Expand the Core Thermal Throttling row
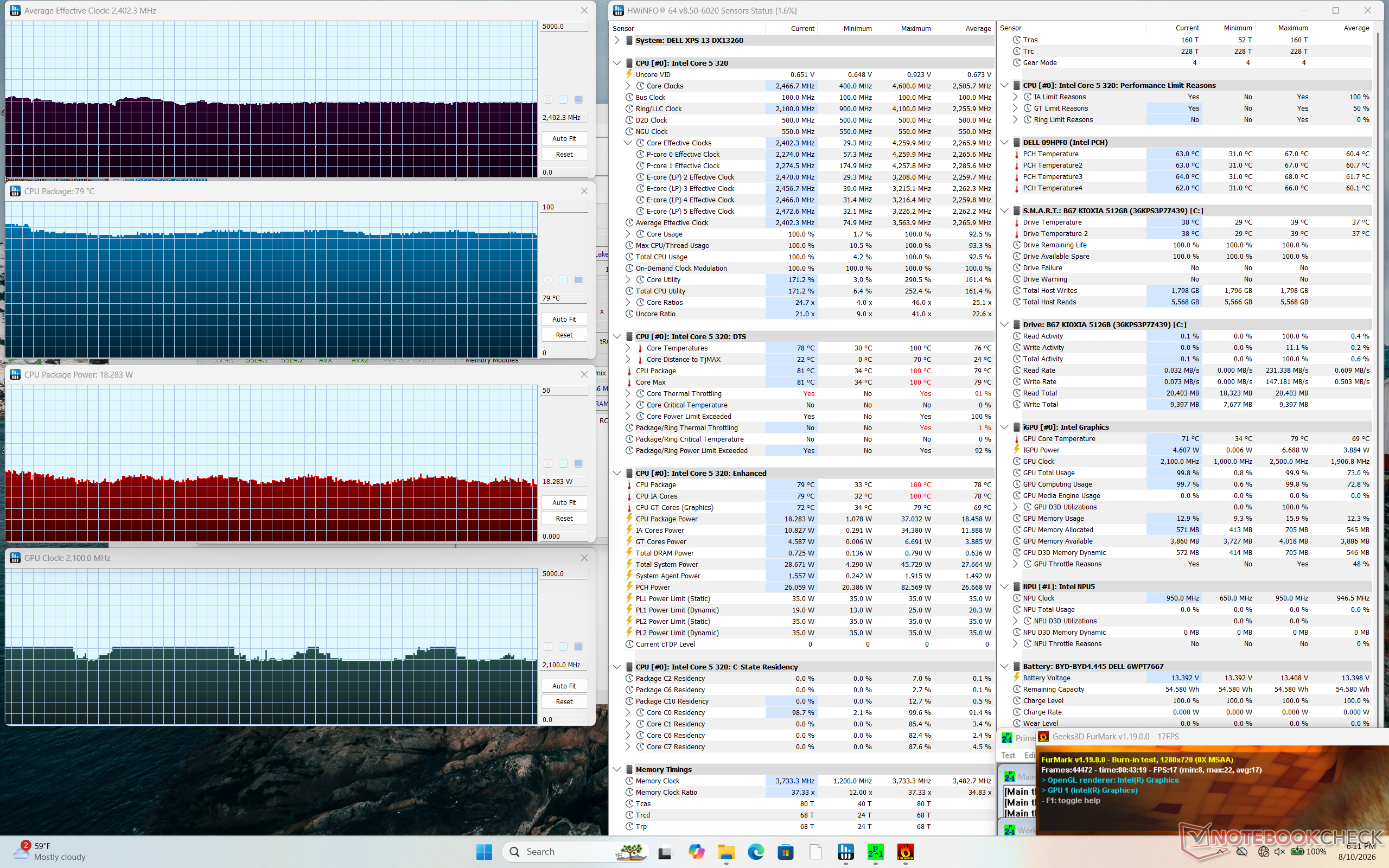Viewport: 1389px width, 868px height. 628,394
